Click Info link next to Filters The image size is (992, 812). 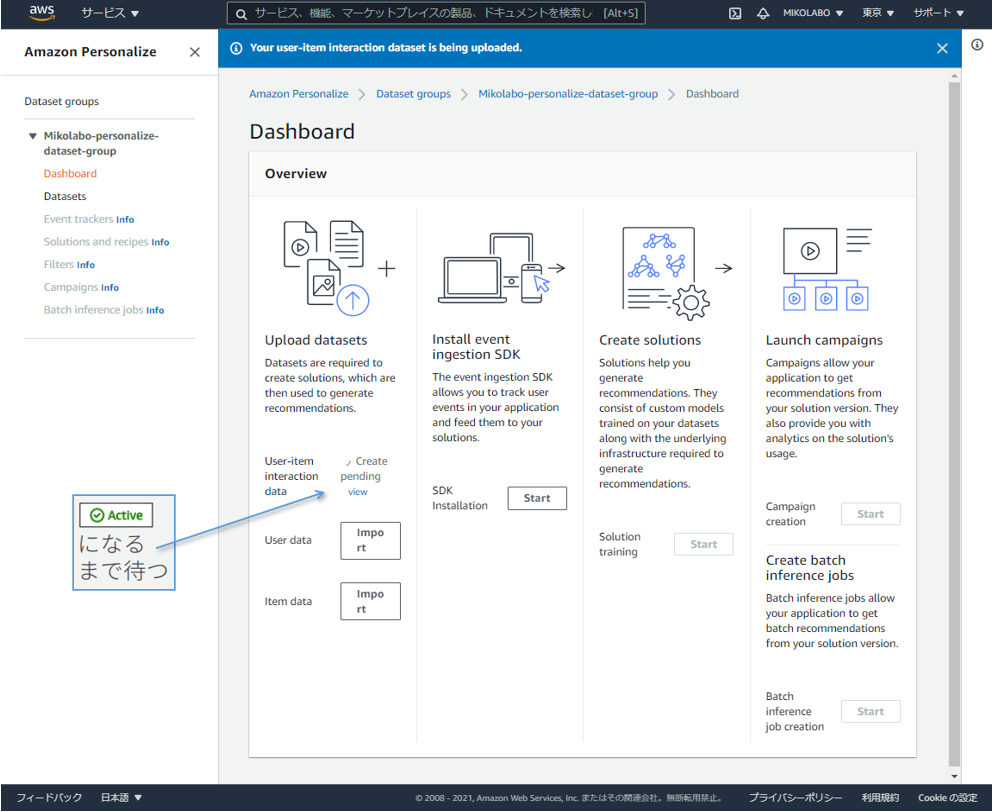tap(86, 265)
